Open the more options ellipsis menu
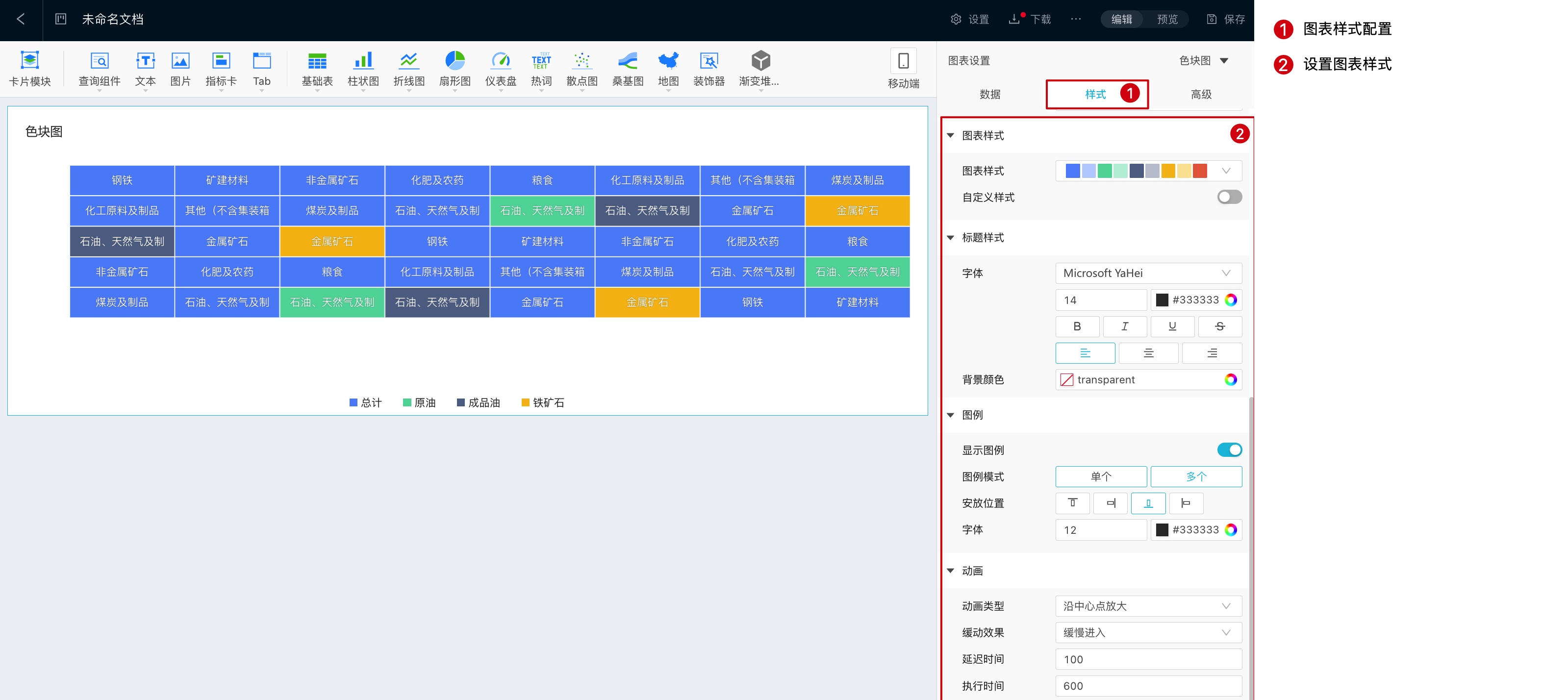Screen dimensions: 1568x700 [x=1076, y=19]
